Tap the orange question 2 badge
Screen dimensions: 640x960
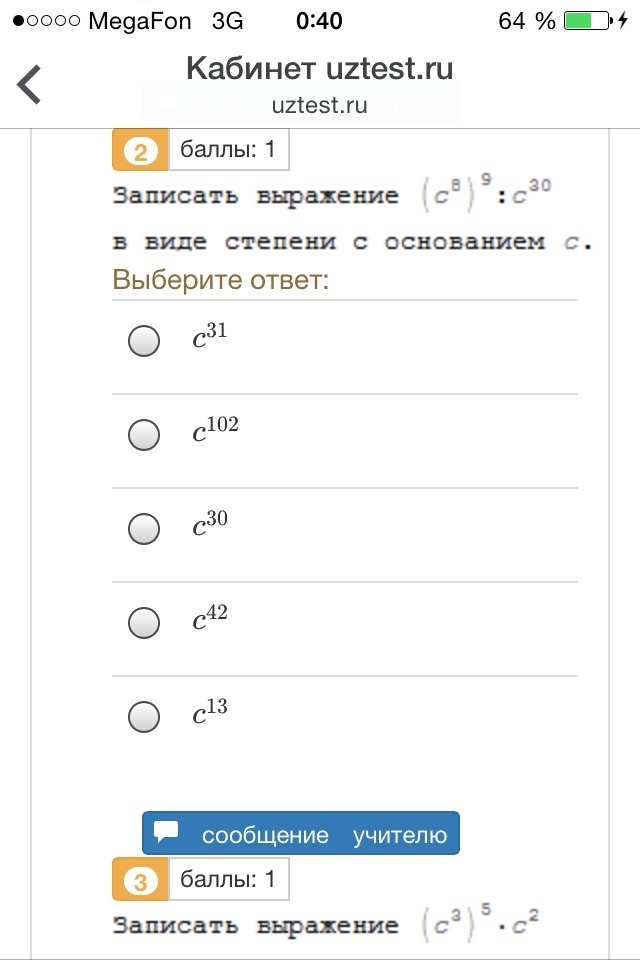pos(140,152)
